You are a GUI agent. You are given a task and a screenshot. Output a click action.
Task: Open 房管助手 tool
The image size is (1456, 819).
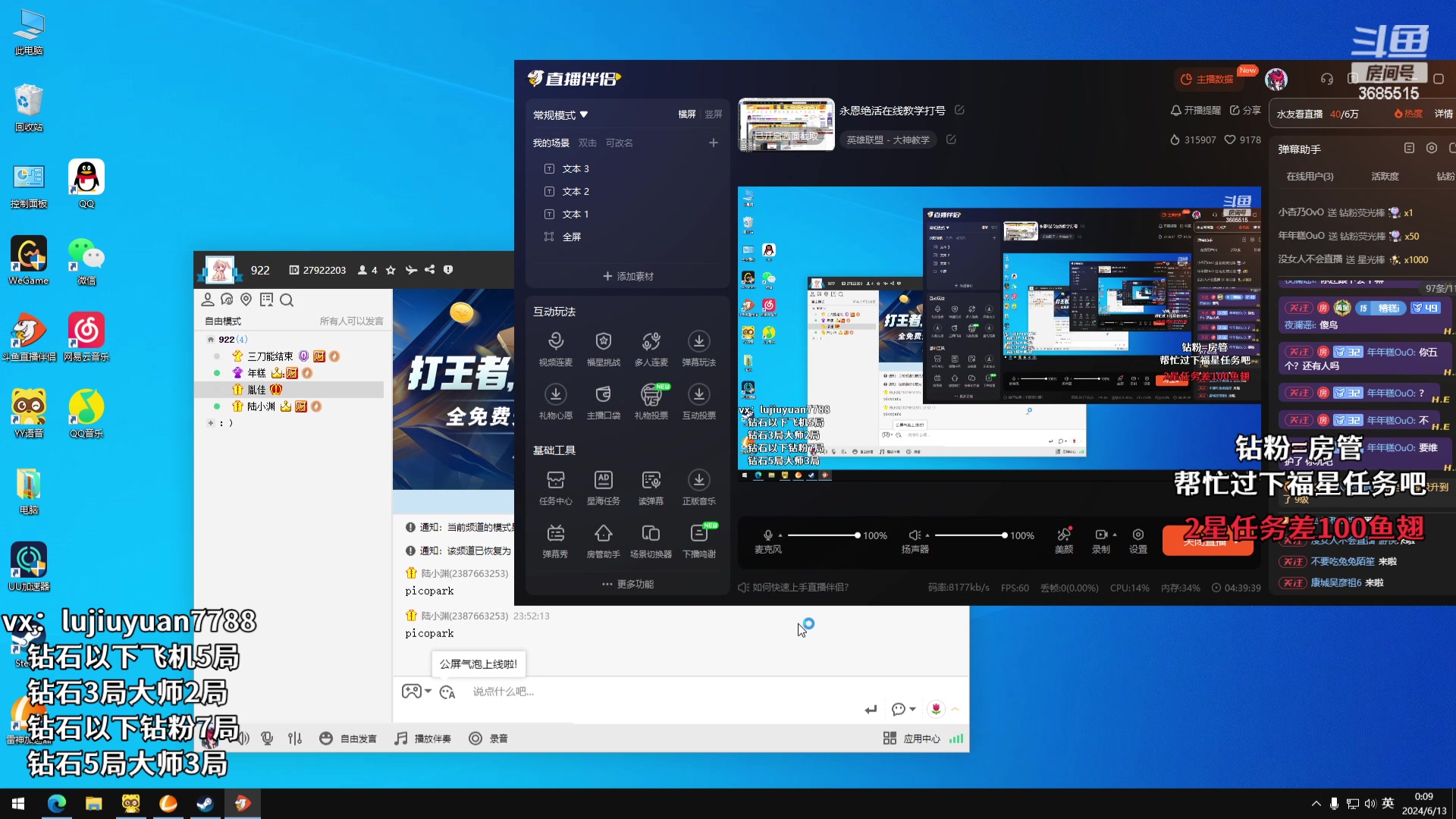603,541
